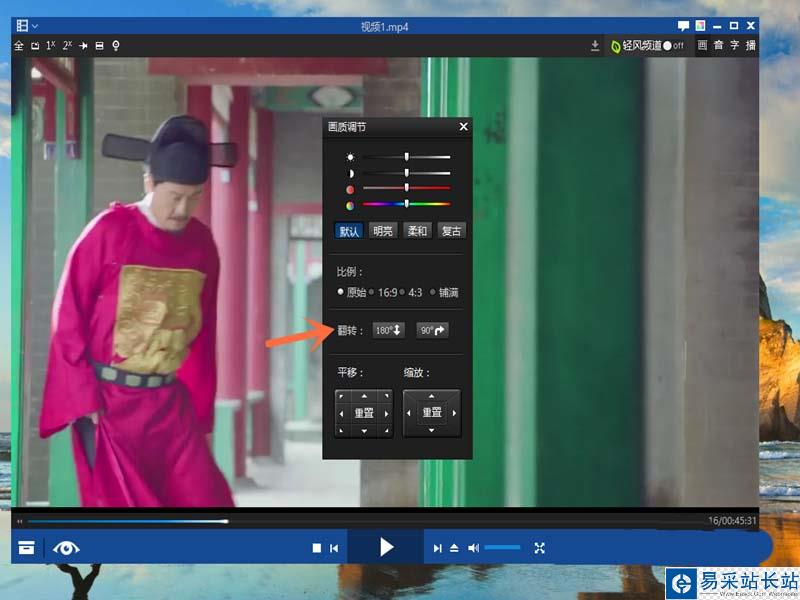Screen dimensions: 800x600
Task: Click the small rewind arrows beside progress bar
Action: tap(20, 521)
